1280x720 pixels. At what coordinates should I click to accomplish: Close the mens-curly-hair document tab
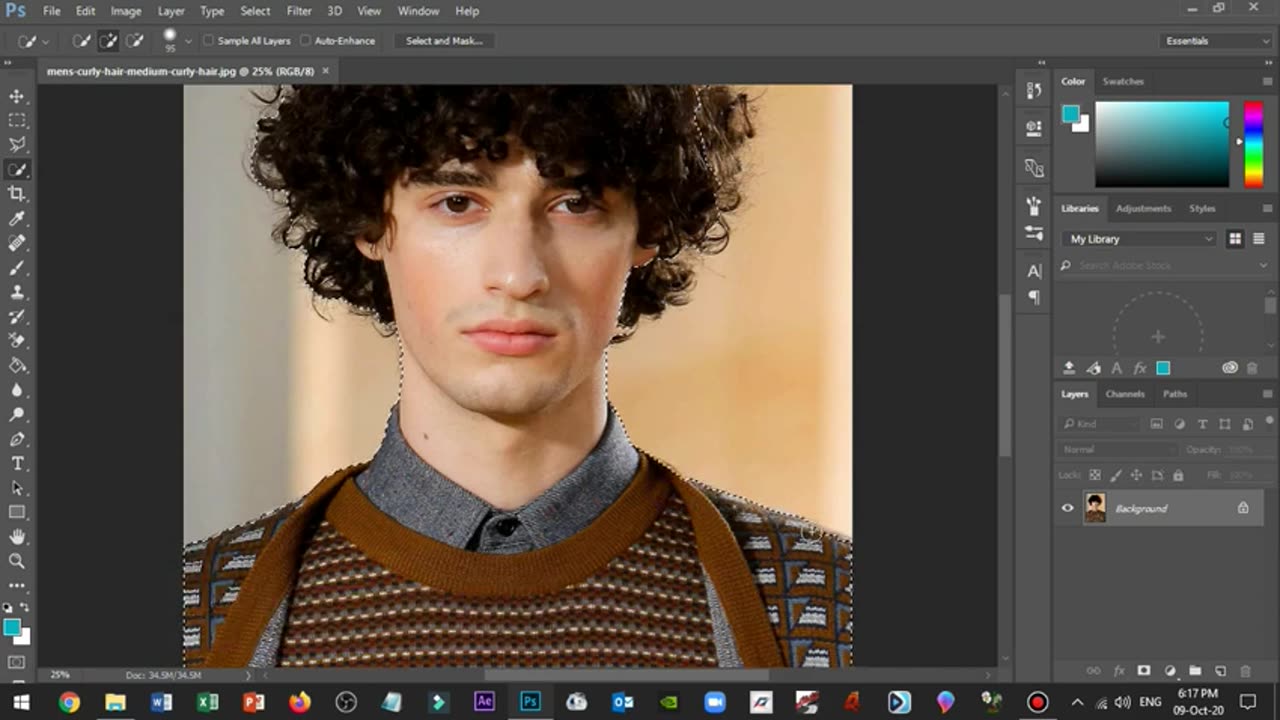coord(325,71)
